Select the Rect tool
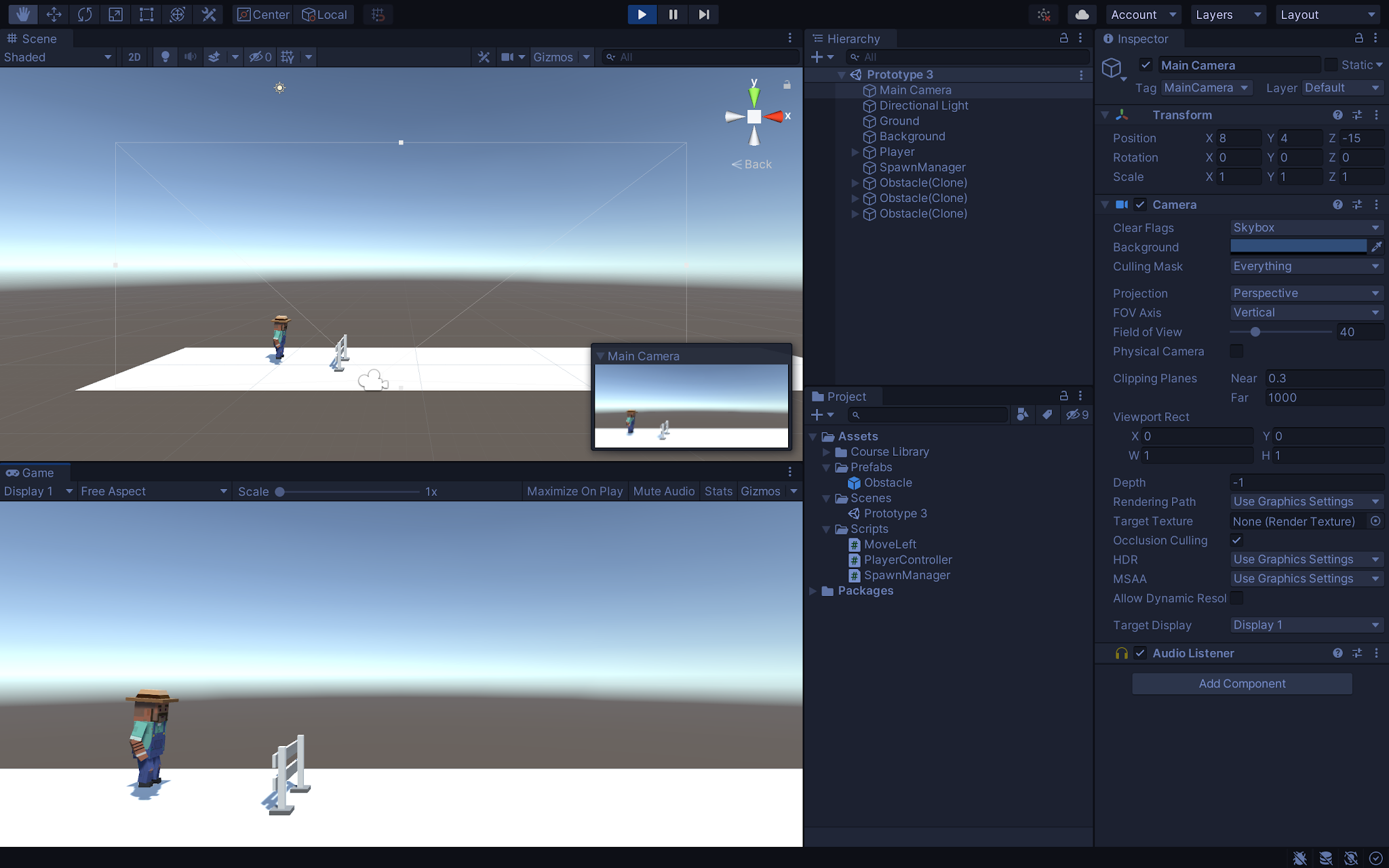 pos(146,14)
